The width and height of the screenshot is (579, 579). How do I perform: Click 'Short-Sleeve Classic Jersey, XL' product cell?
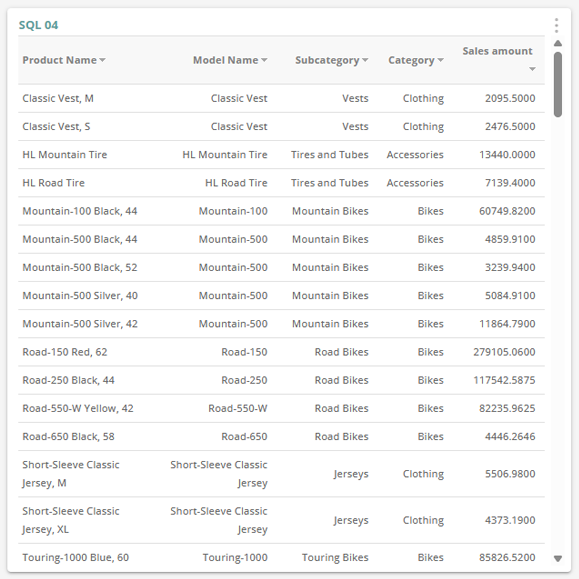click(71, 520)
